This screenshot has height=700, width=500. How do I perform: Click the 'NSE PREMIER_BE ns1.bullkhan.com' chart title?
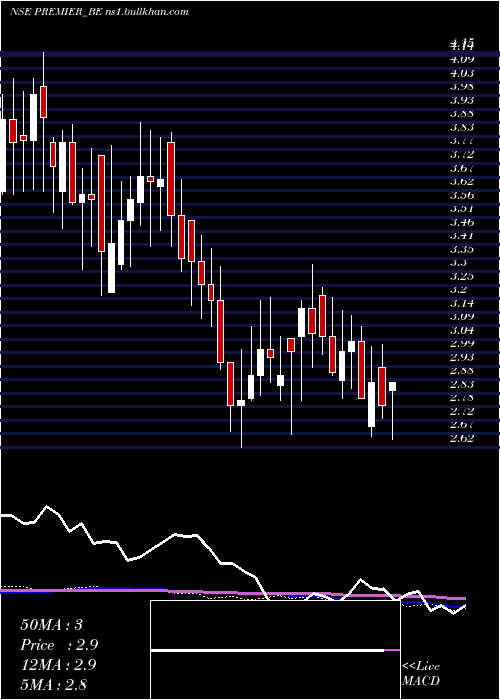(99, 12)
